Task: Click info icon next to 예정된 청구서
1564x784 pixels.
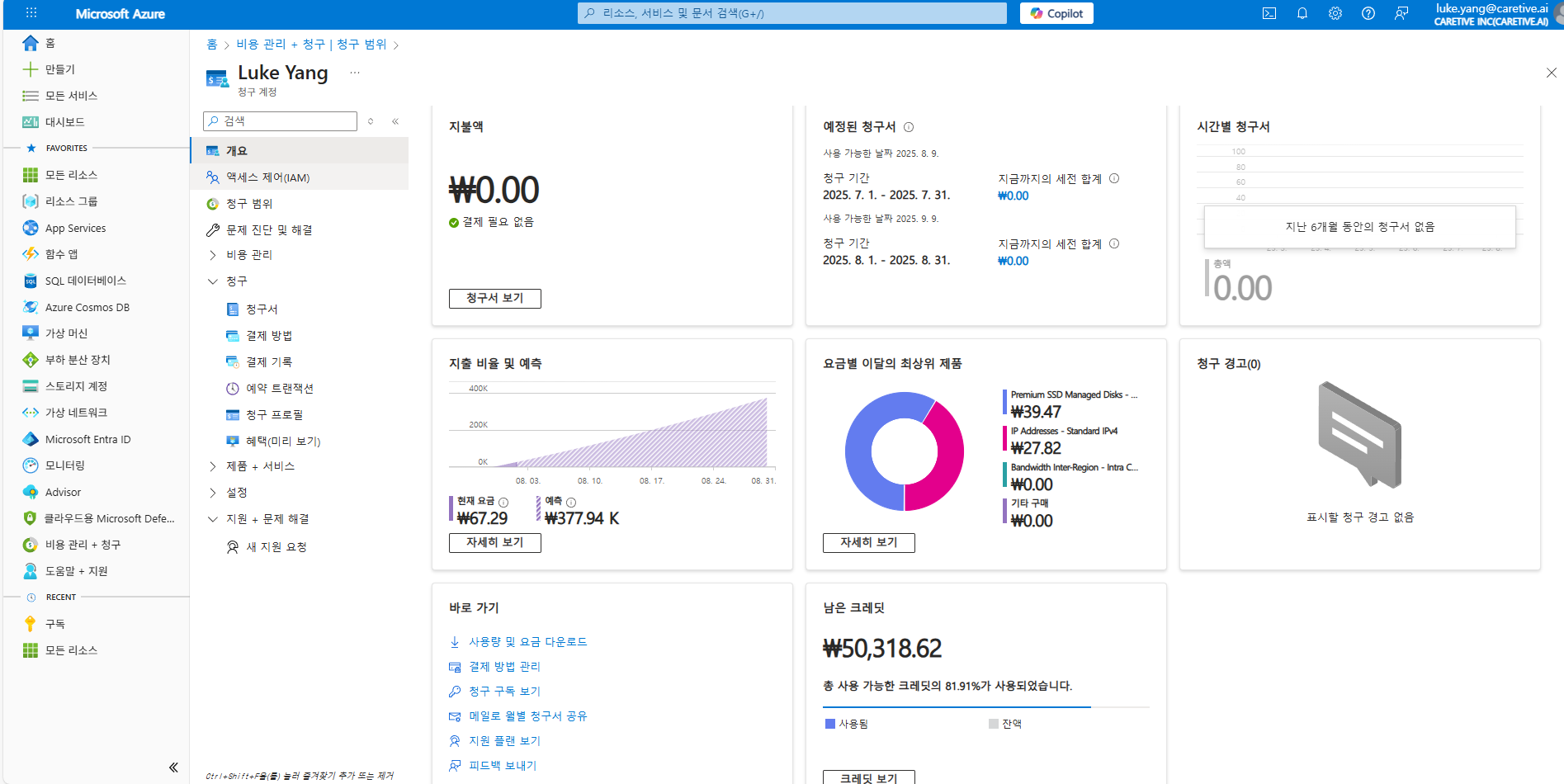Action: coord(909,127)
